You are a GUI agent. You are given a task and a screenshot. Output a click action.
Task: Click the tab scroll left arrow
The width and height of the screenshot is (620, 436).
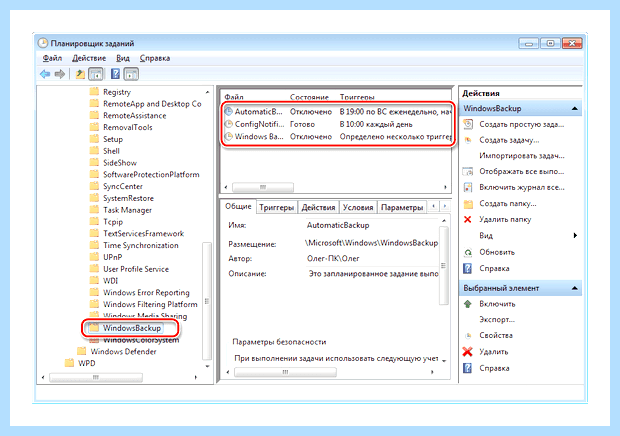434,206
